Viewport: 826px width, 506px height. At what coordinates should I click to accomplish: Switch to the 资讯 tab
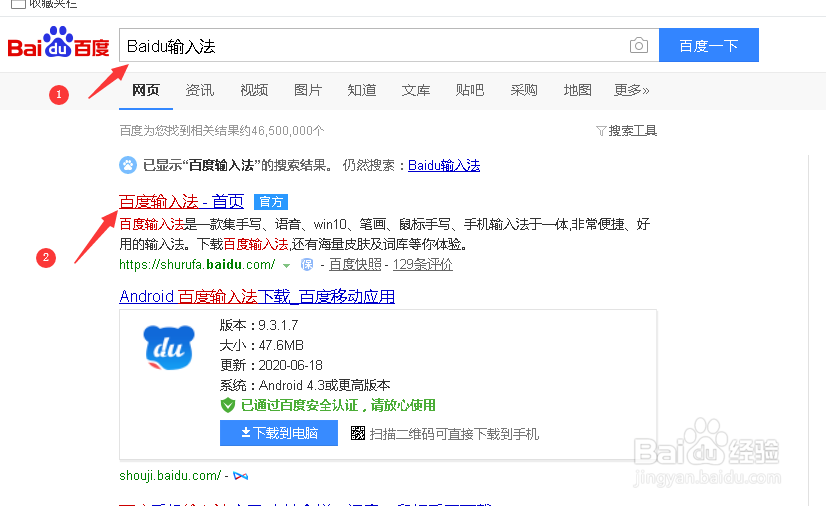point(200,90)
